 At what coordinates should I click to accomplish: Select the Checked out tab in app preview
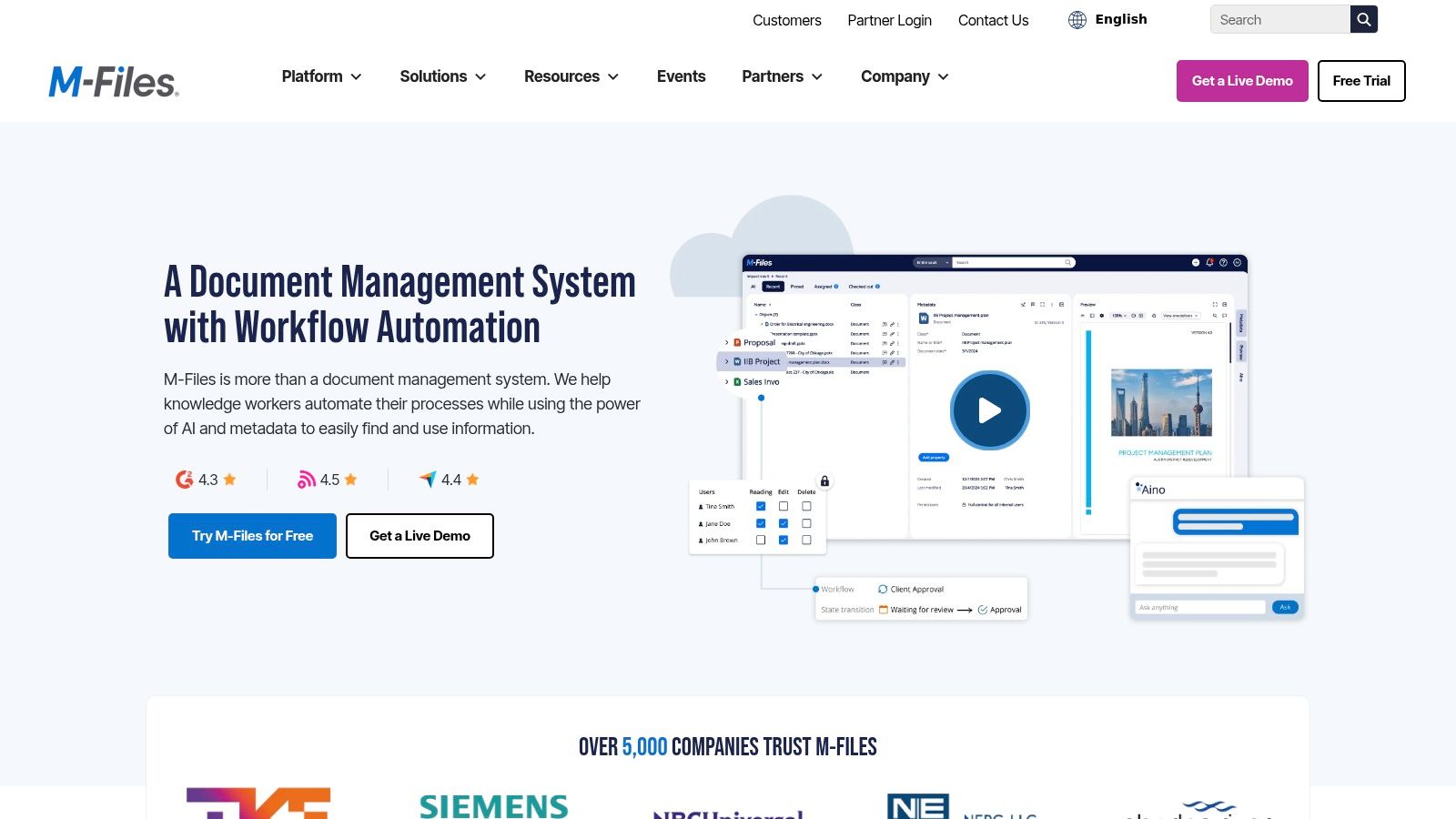863,287
